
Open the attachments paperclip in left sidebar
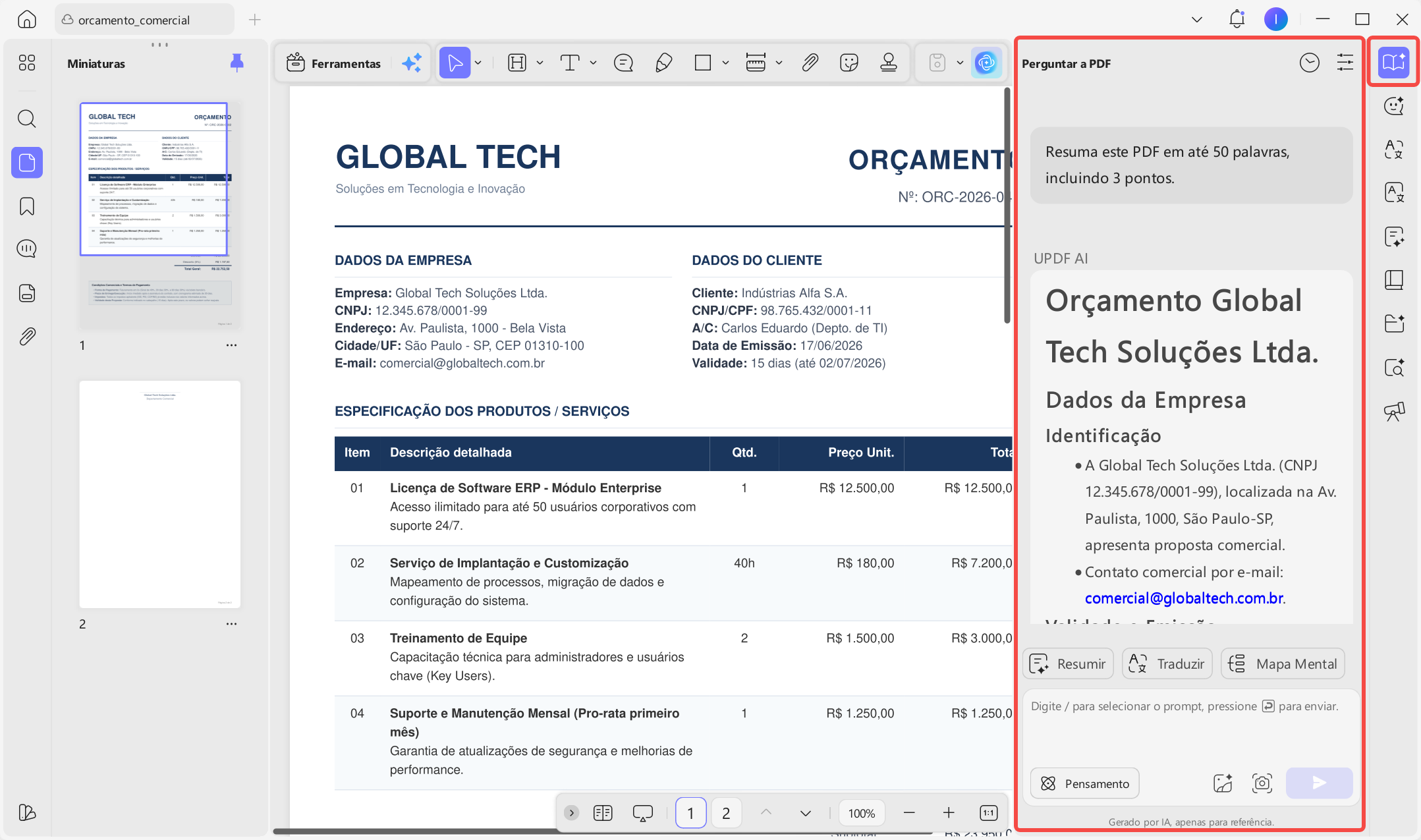tap(27, 337)
